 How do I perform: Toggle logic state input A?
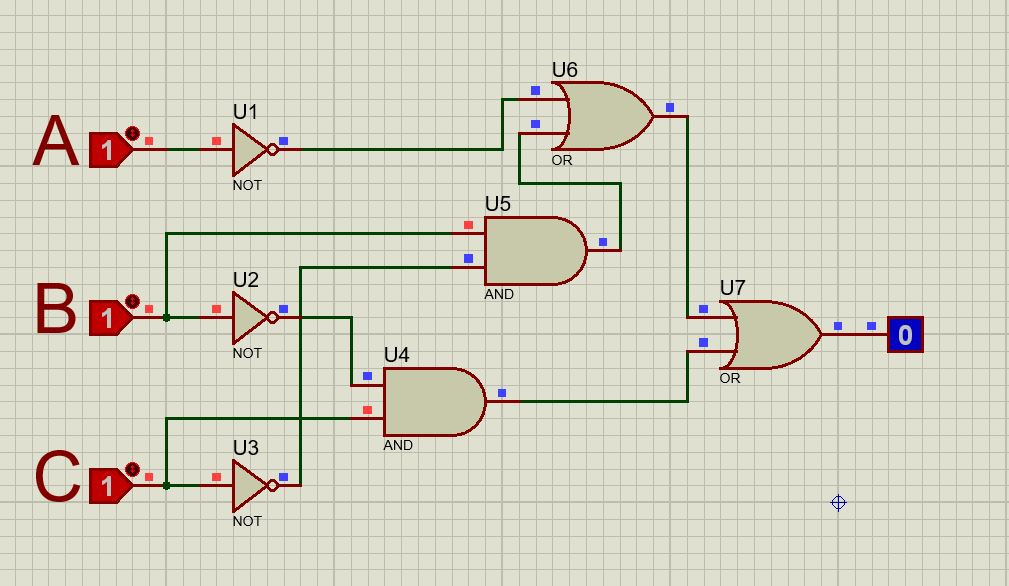coord(111,150)
